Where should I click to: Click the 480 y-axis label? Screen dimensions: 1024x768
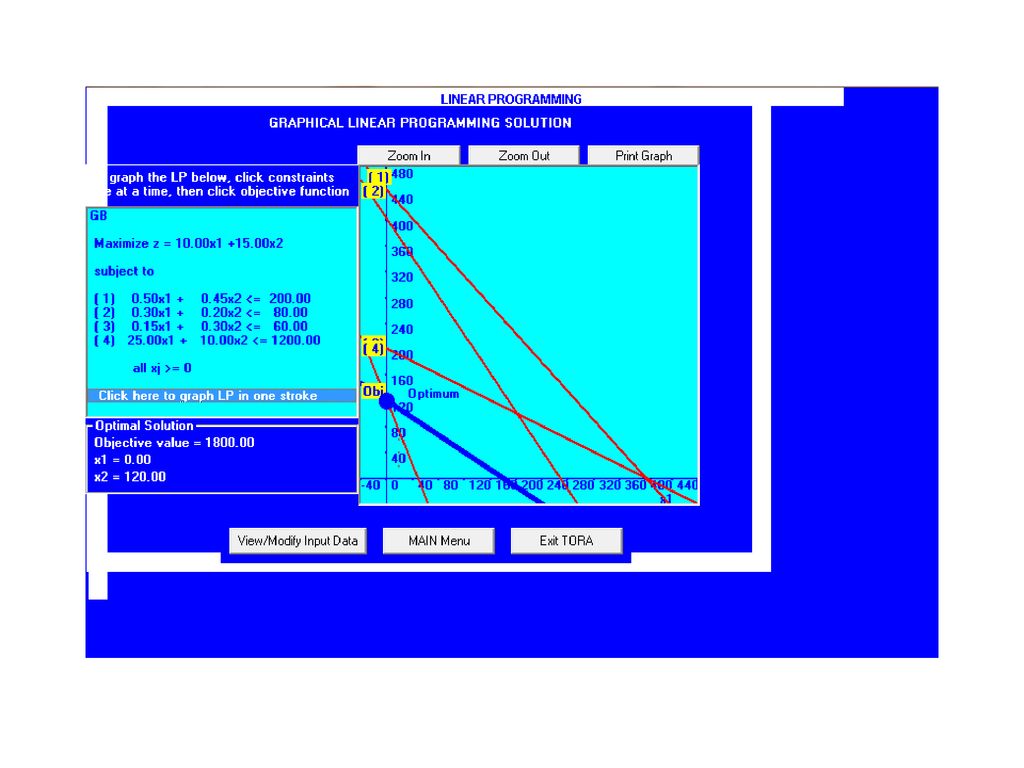click(x=402, y=174)
